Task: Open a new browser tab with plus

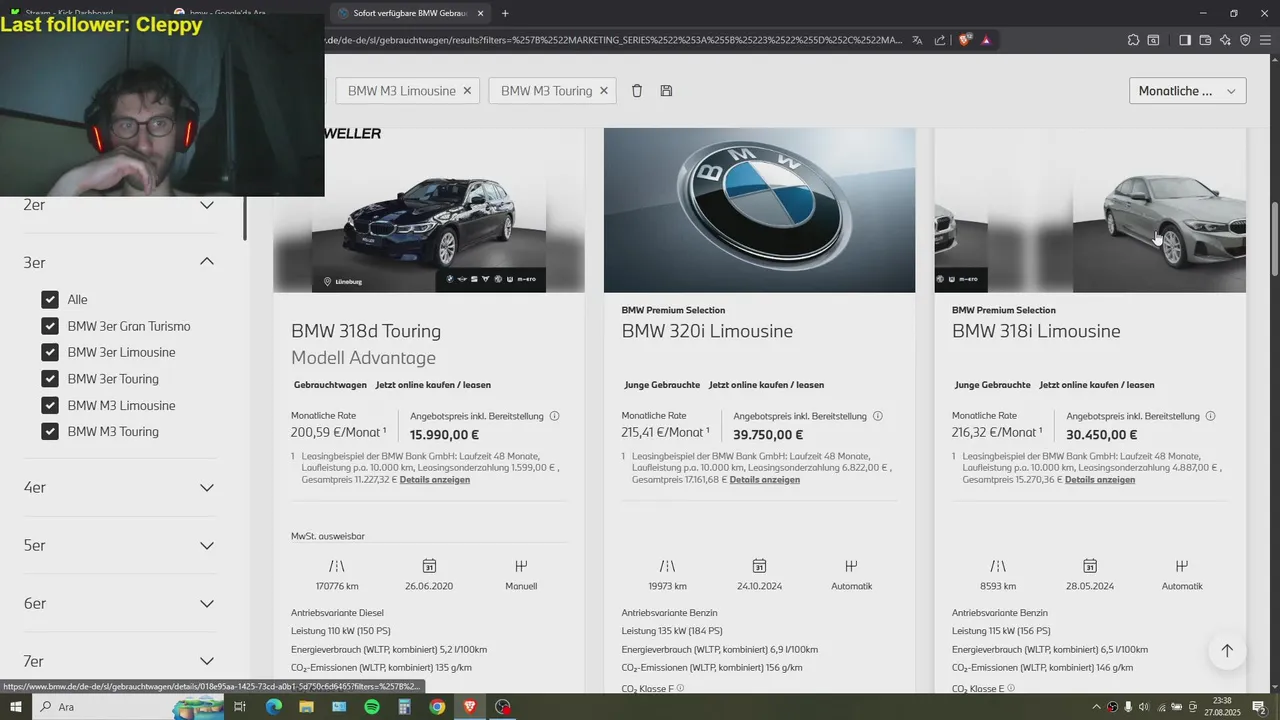Action: pyautogui.click(x=505, y=13)
